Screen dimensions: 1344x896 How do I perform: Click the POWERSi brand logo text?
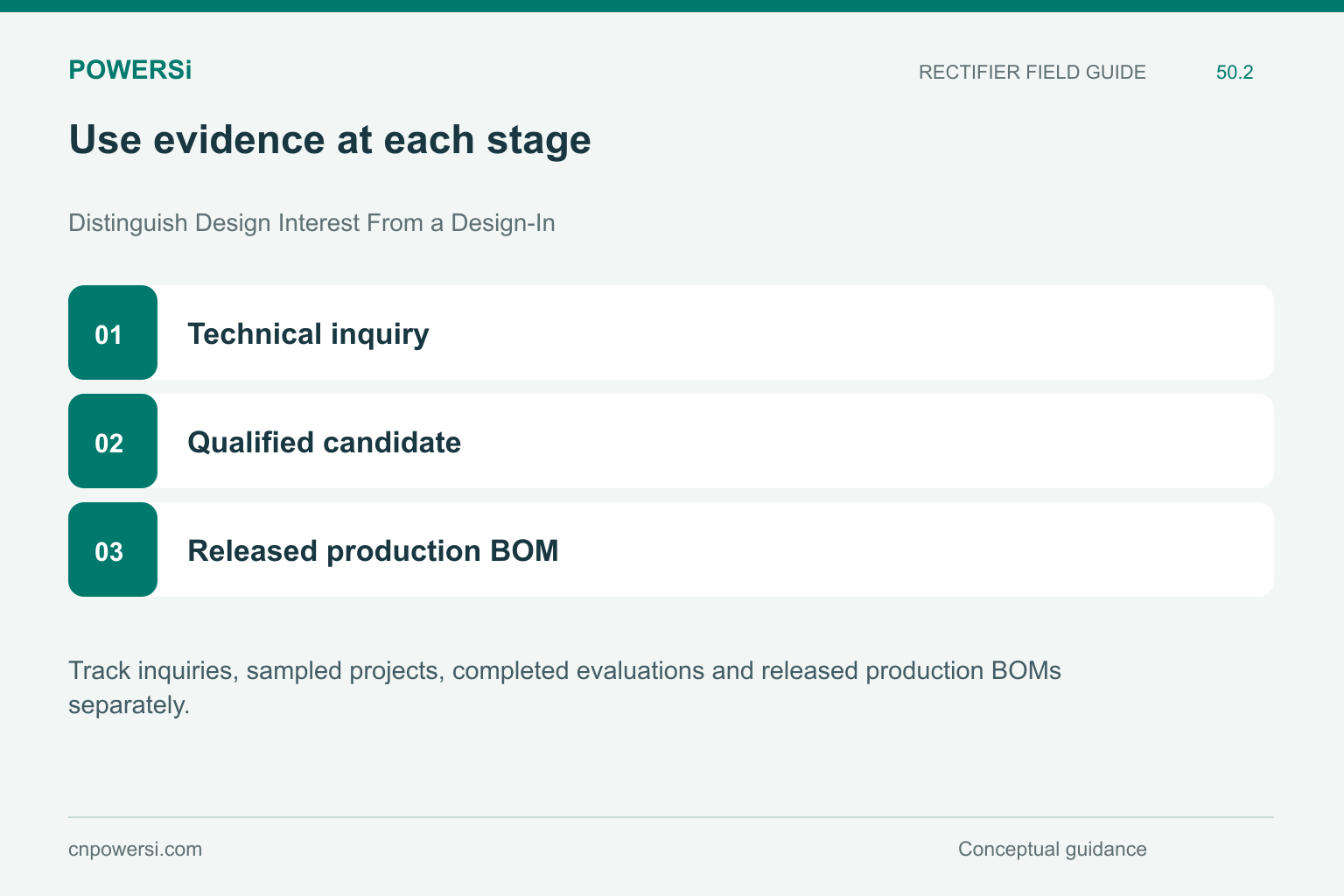click(129, 70)
